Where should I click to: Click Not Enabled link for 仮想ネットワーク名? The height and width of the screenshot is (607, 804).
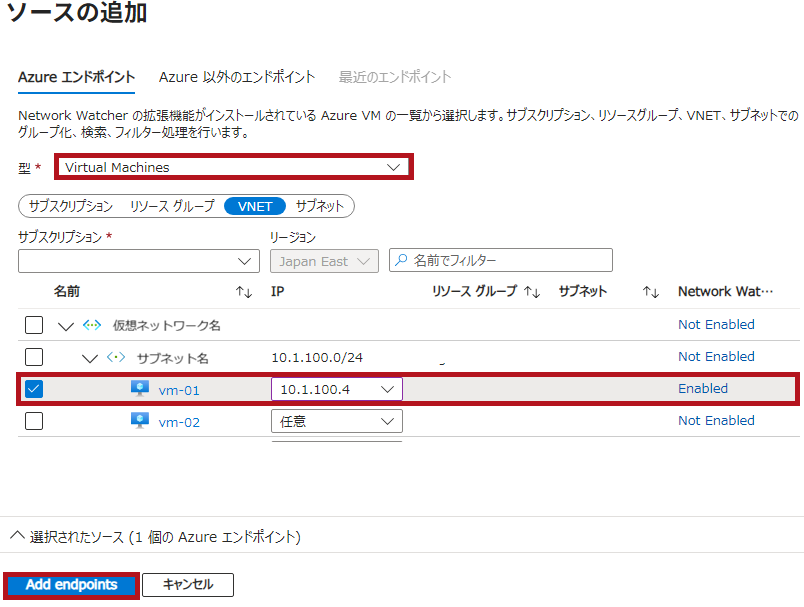coord(716,325)
